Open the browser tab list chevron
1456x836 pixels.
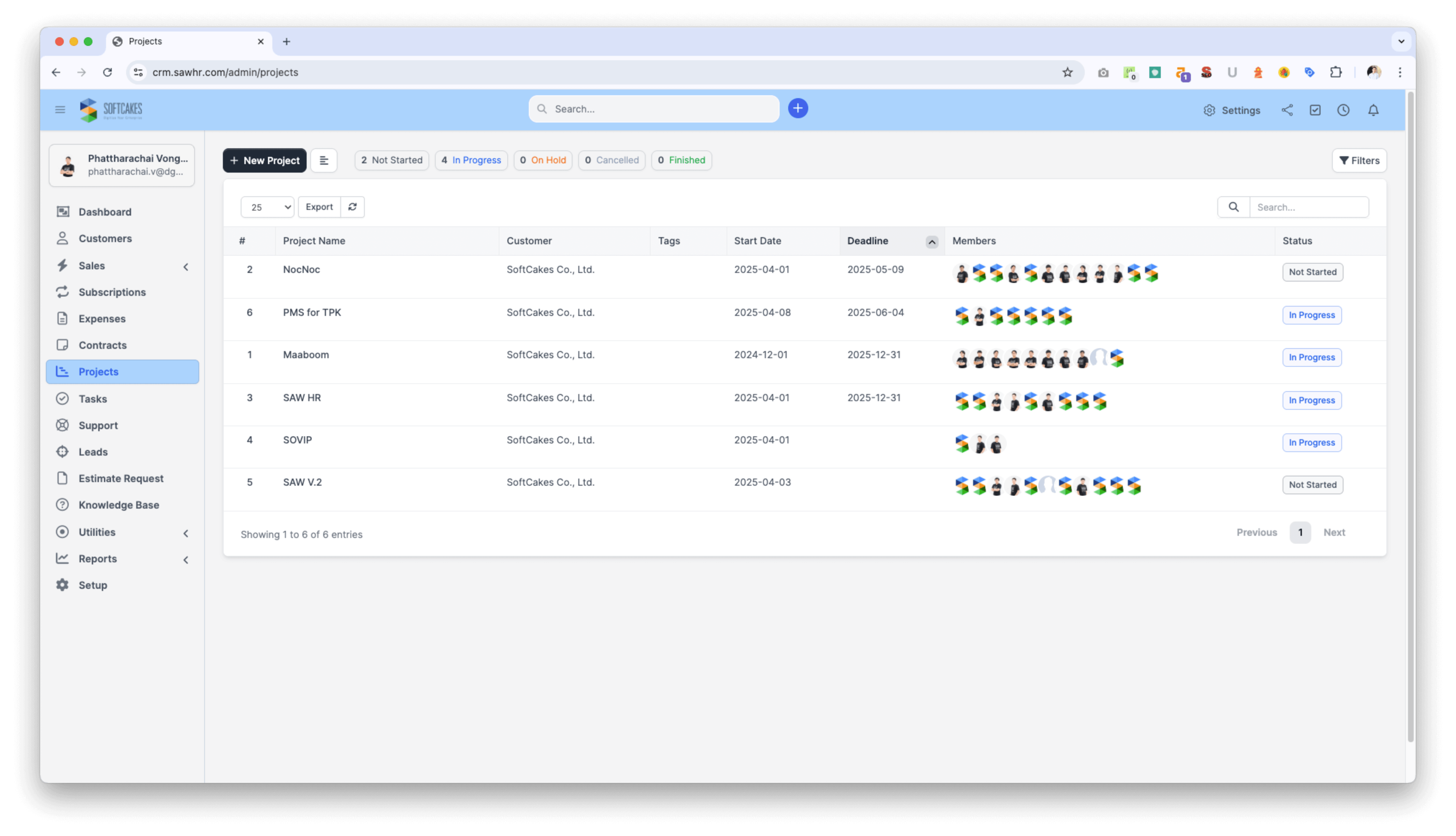point(1401,41)
